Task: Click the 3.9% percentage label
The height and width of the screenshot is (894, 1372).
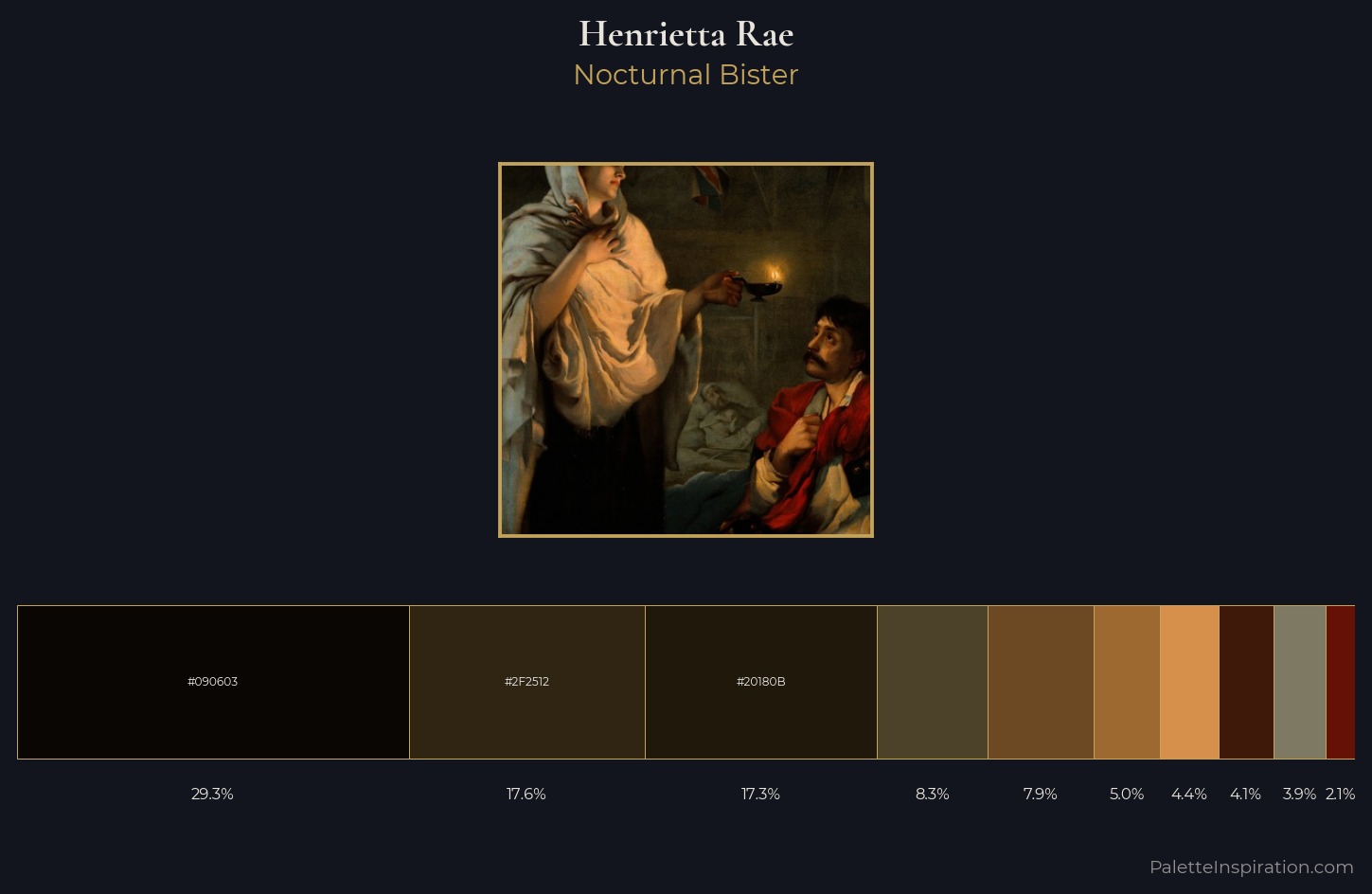Action: (1299, 794)
